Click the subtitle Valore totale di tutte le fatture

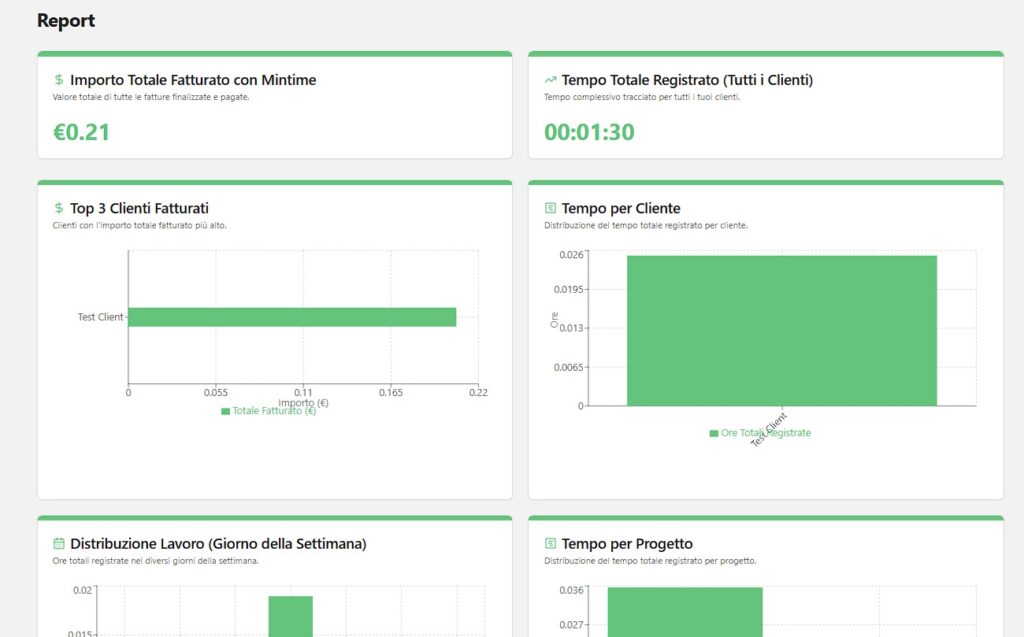(151, 97)
